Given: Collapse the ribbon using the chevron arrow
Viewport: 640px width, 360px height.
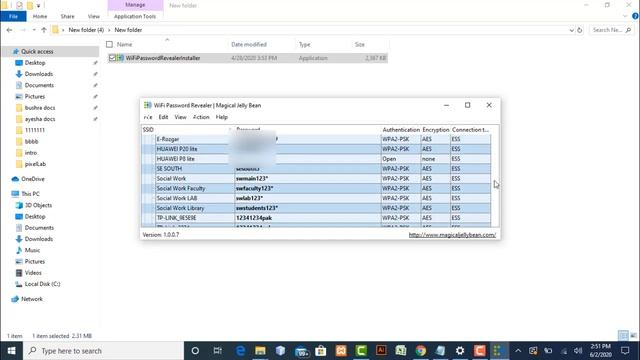Looking at the screenshot, I should coord(625,16).
